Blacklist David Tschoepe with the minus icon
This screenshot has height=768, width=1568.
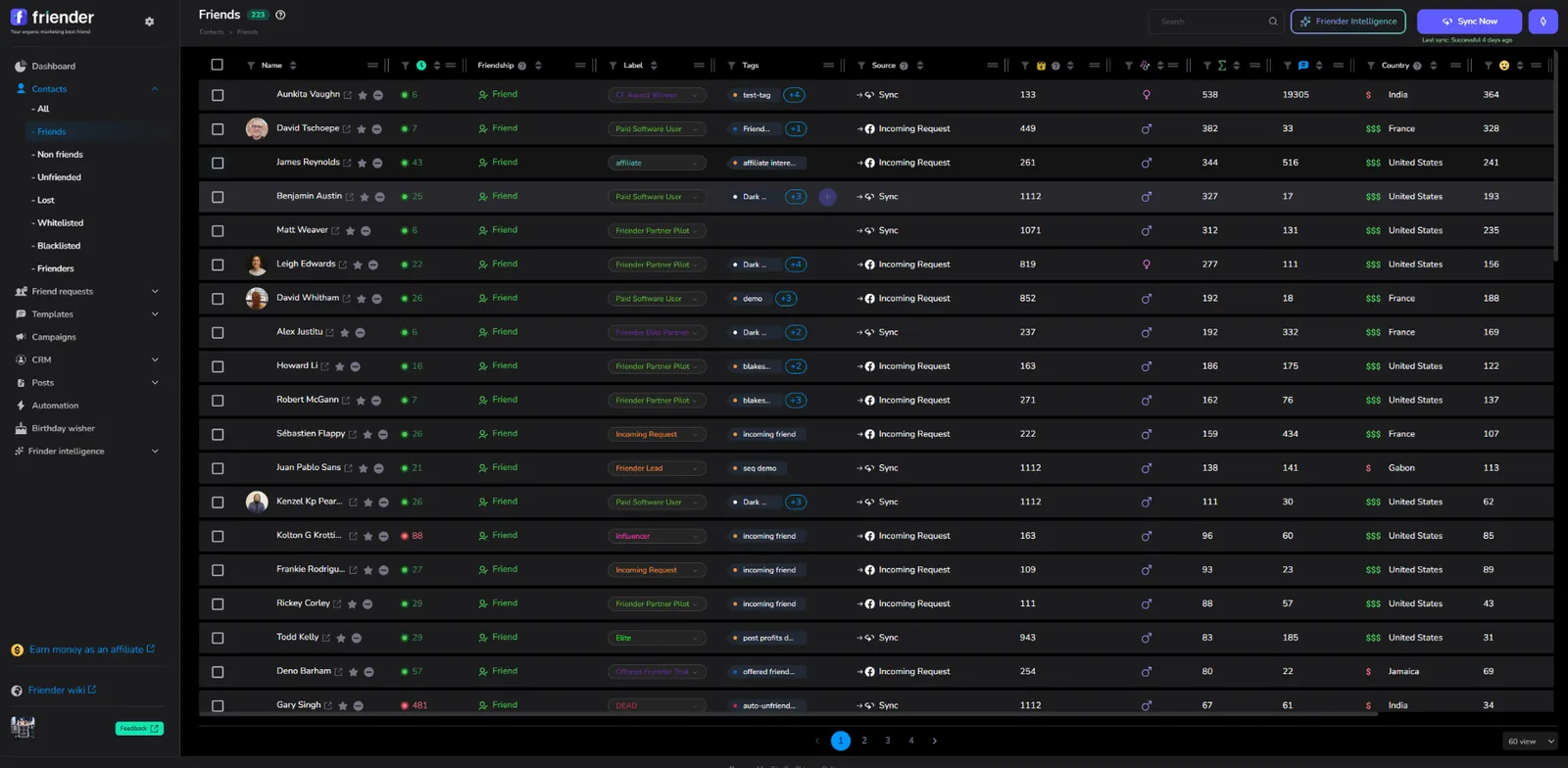(x=376, y=129)
